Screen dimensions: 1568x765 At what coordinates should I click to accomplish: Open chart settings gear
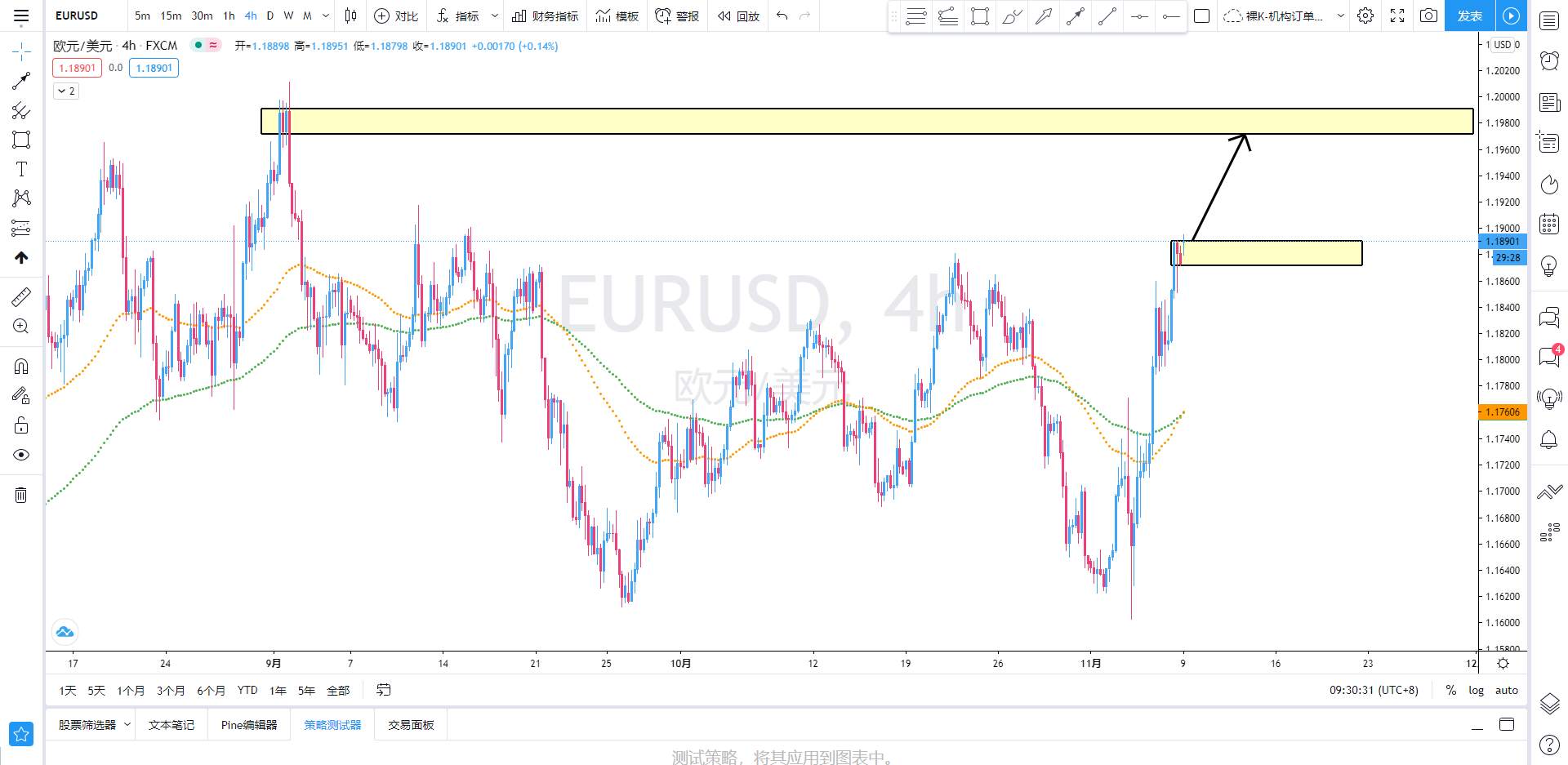[1365, 16]
